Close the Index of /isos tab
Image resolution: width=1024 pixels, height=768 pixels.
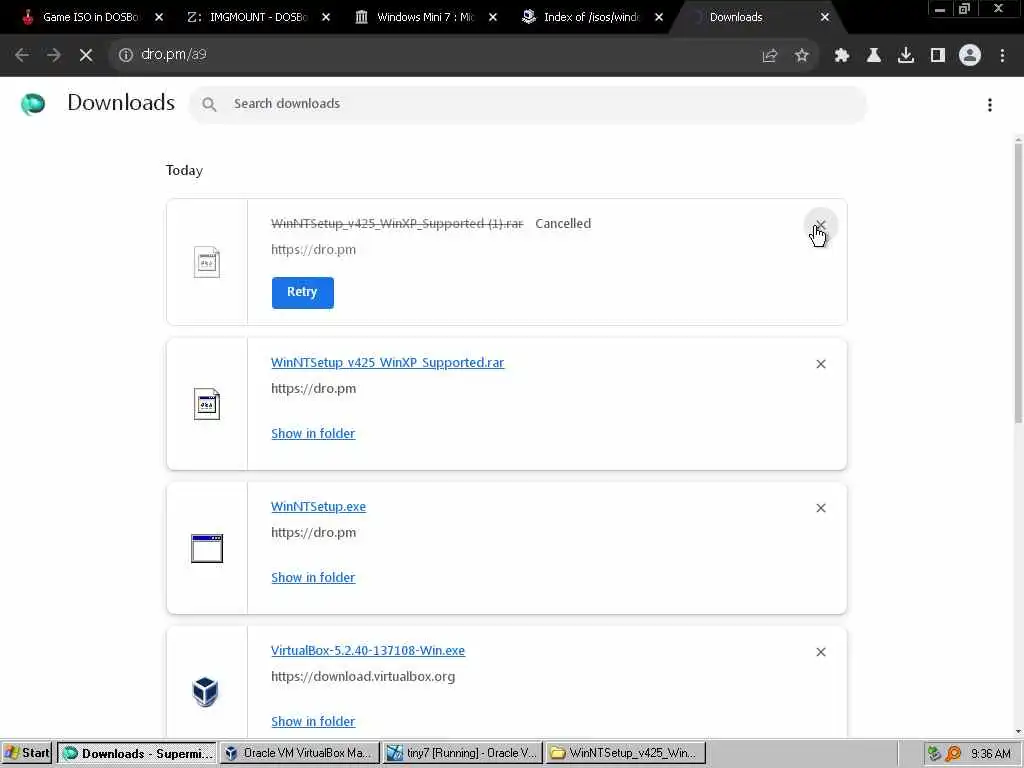tap(659, 18)
